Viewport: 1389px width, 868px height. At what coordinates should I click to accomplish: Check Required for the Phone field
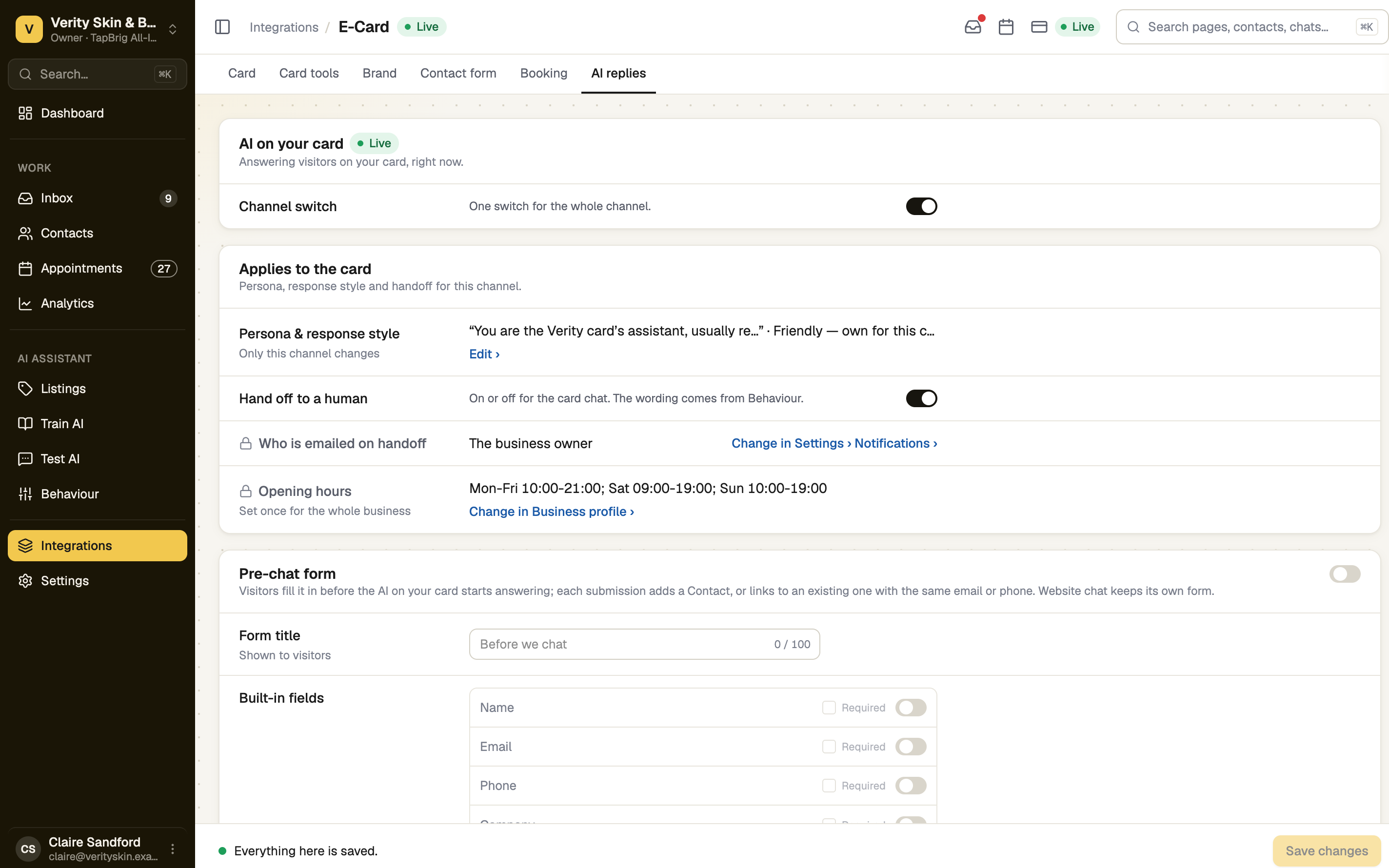(x=829, y=786)
